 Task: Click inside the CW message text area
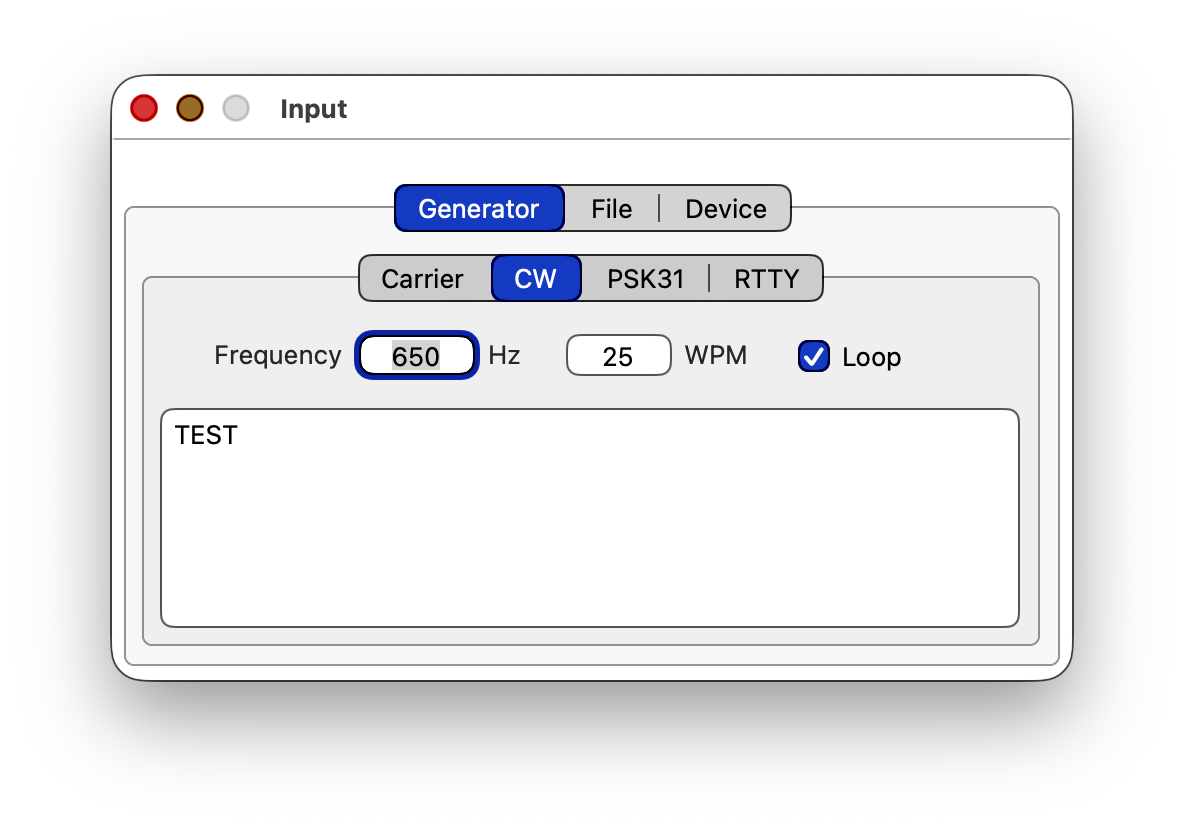[x=590, y=530]
